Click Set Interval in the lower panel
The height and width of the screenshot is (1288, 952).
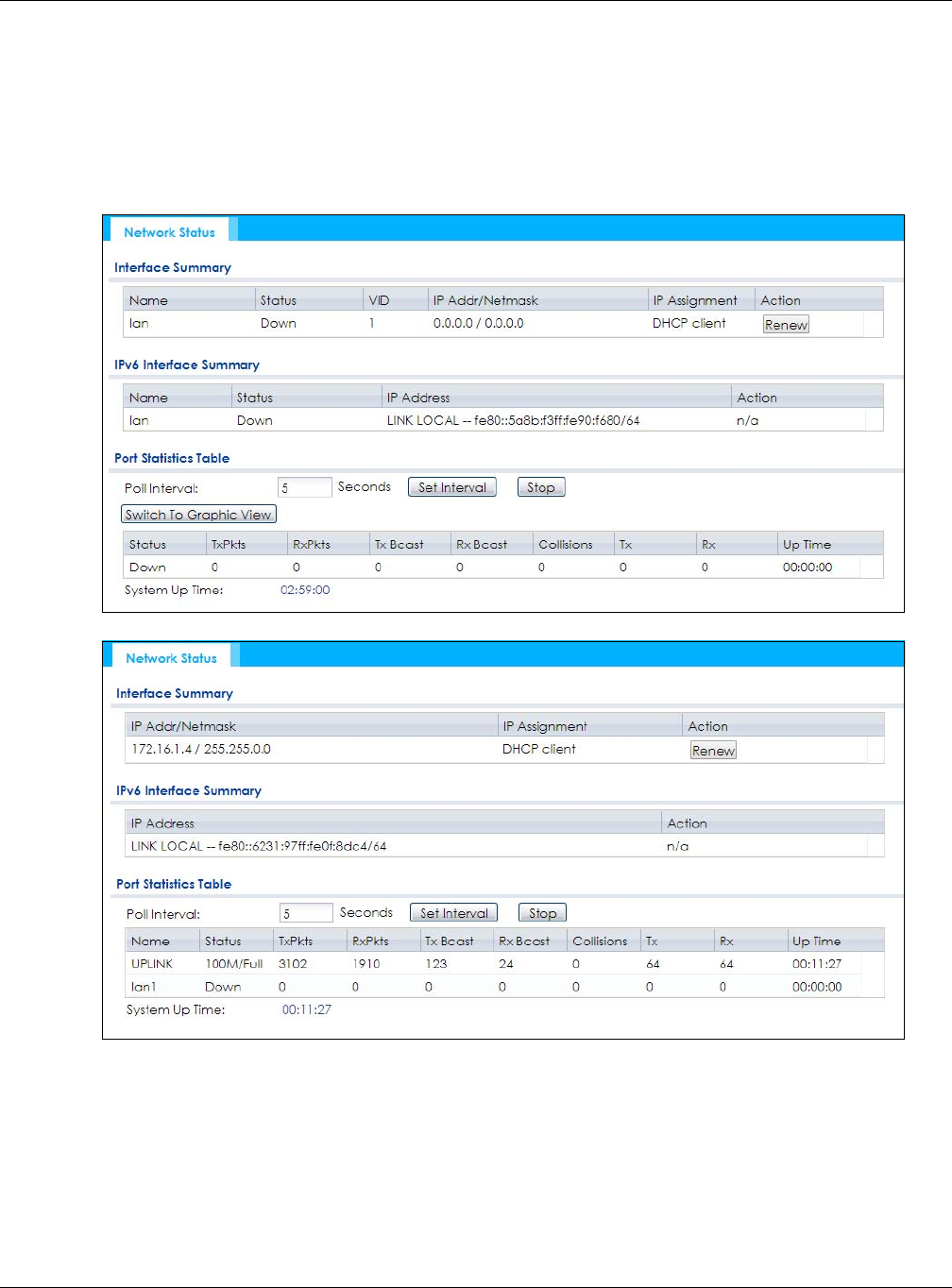coord(454,913)
